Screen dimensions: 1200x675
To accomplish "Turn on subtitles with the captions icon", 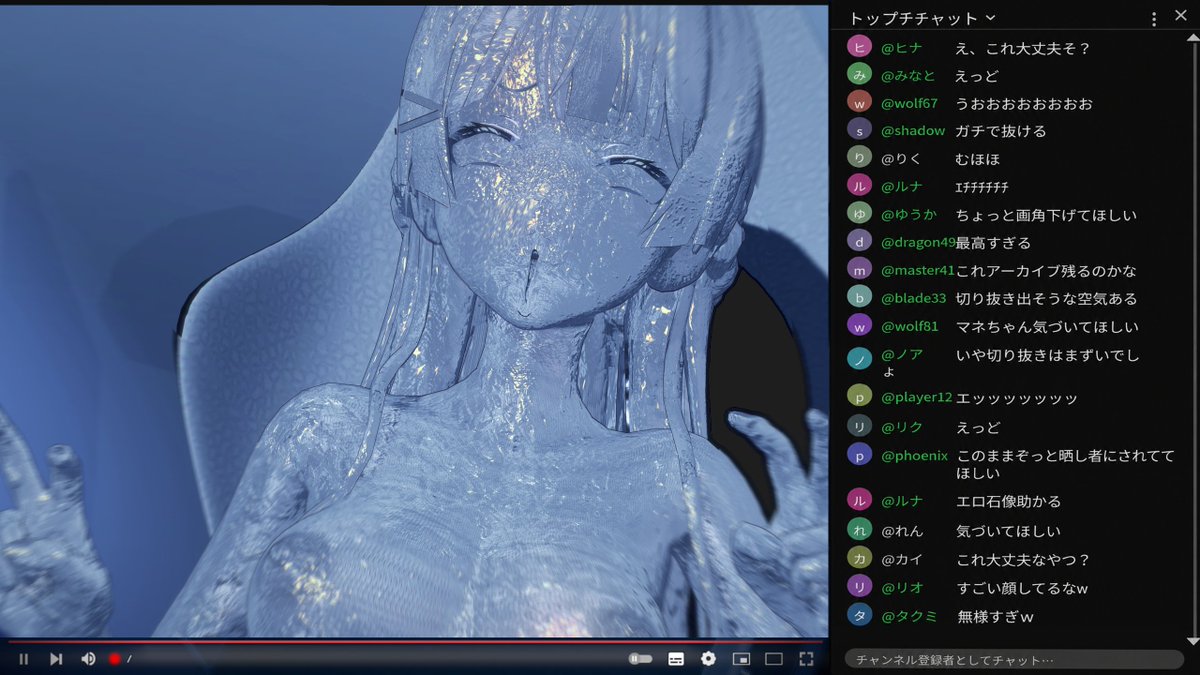I will click(676, 659).
